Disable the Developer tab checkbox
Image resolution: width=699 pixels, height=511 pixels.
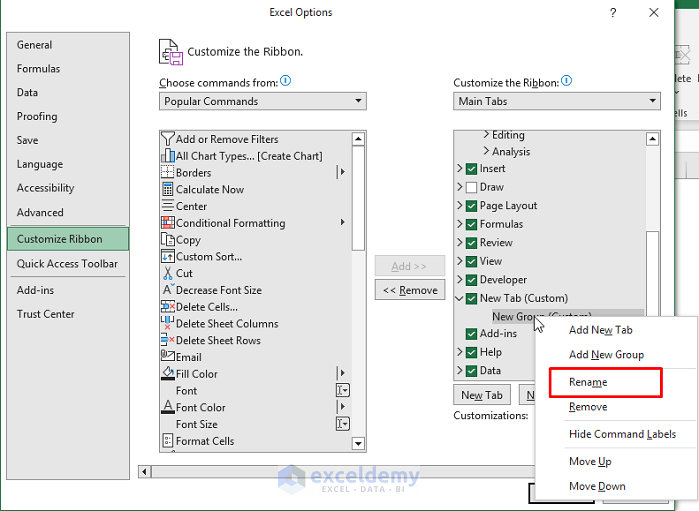click(471, 280)
